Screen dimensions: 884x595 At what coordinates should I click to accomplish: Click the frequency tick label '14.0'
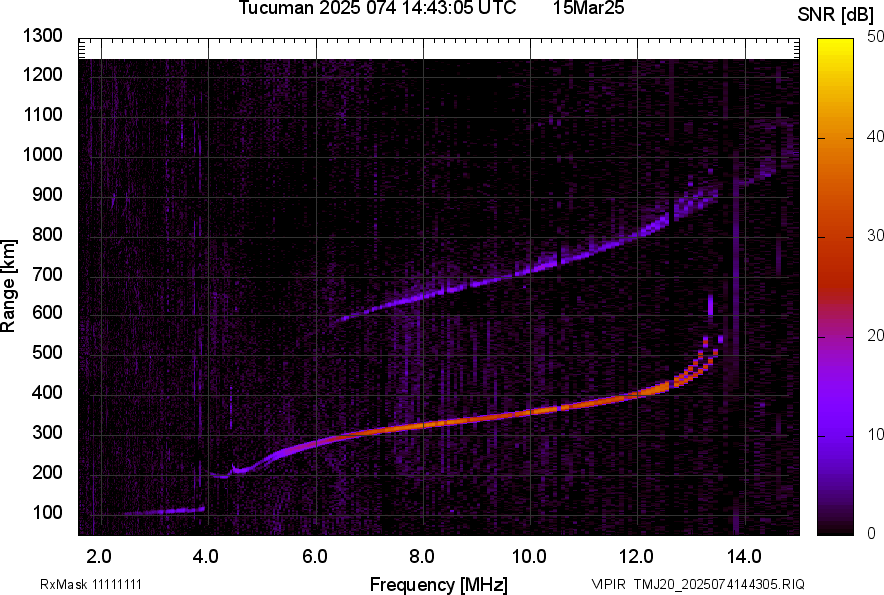point(744,557)
